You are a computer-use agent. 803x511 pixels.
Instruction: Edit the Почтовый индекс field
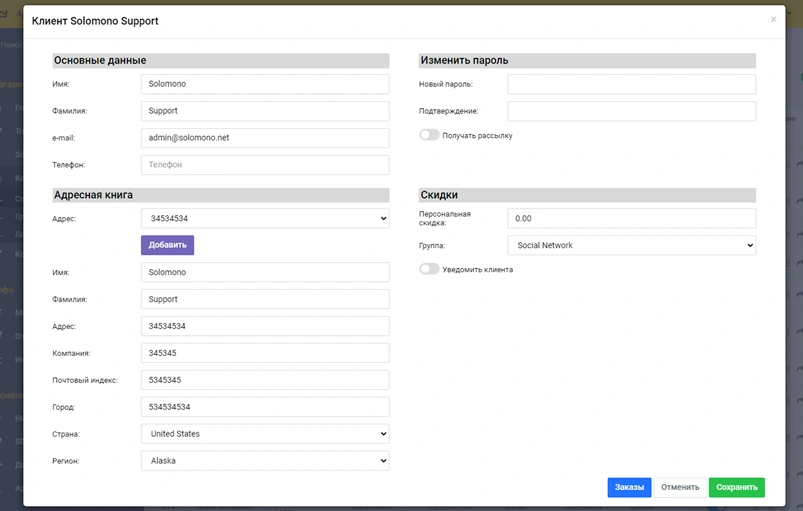pos(265,380)
